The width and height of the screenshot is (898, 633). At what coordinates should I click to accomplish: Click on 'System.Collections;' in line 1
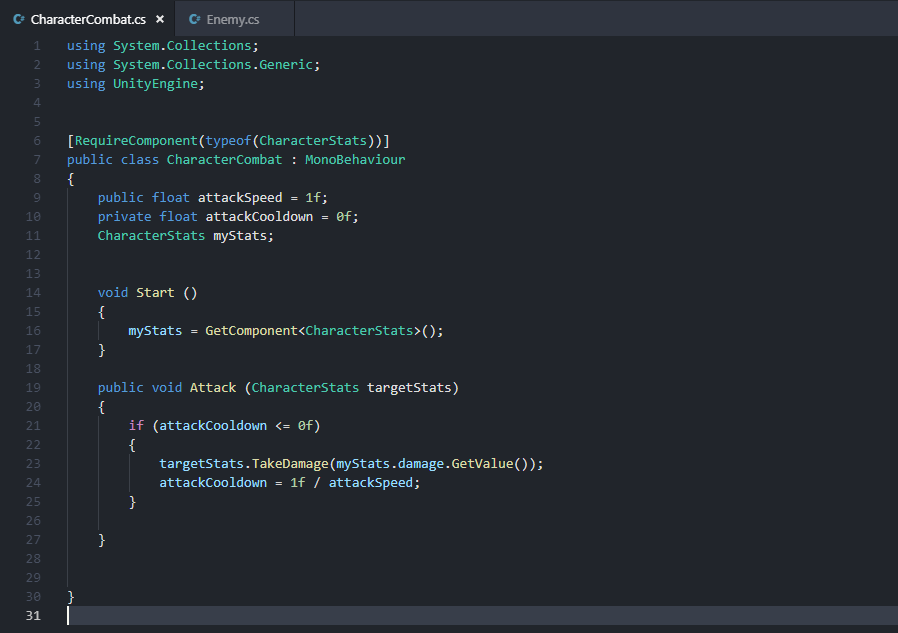(186, 46)
